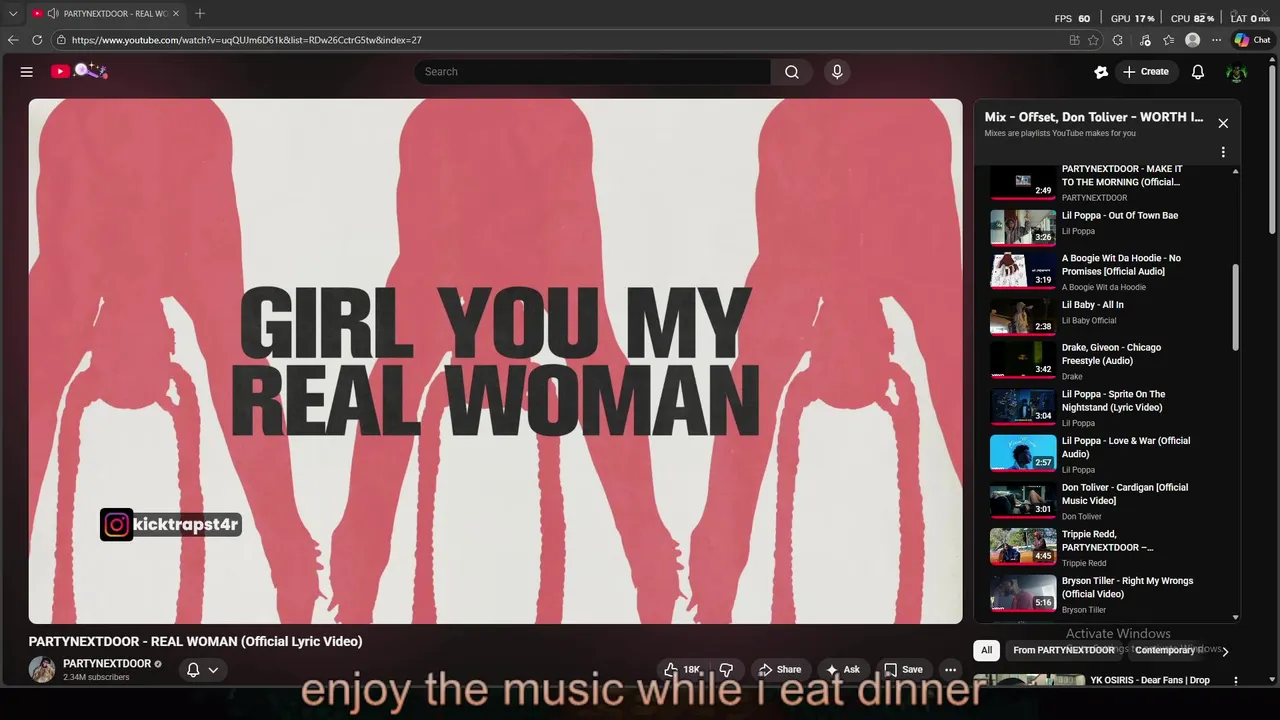Click the video player area
Viewport: 1280px width, 720px height.
[495, 361]
